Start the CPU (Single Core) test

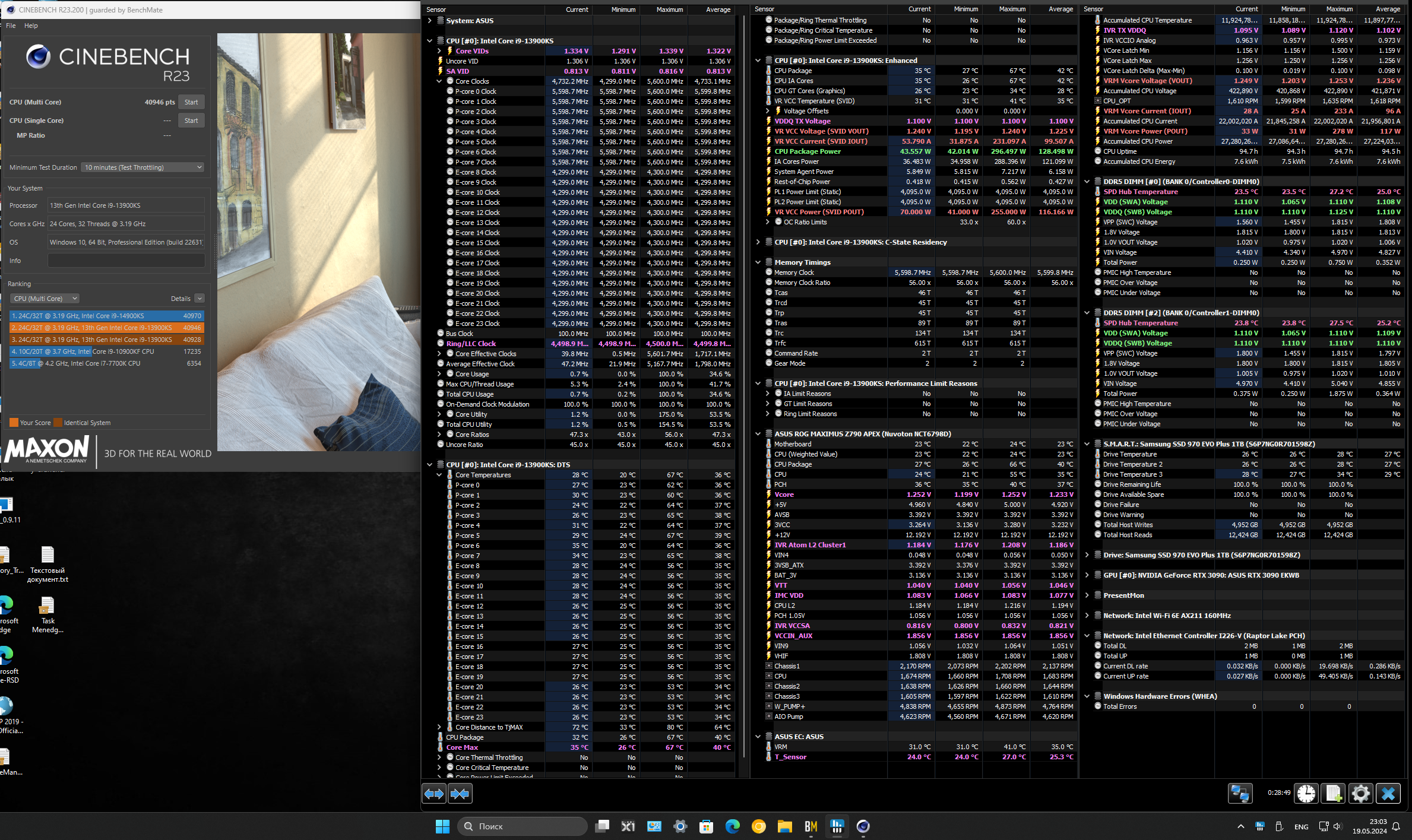pos(191,121)
